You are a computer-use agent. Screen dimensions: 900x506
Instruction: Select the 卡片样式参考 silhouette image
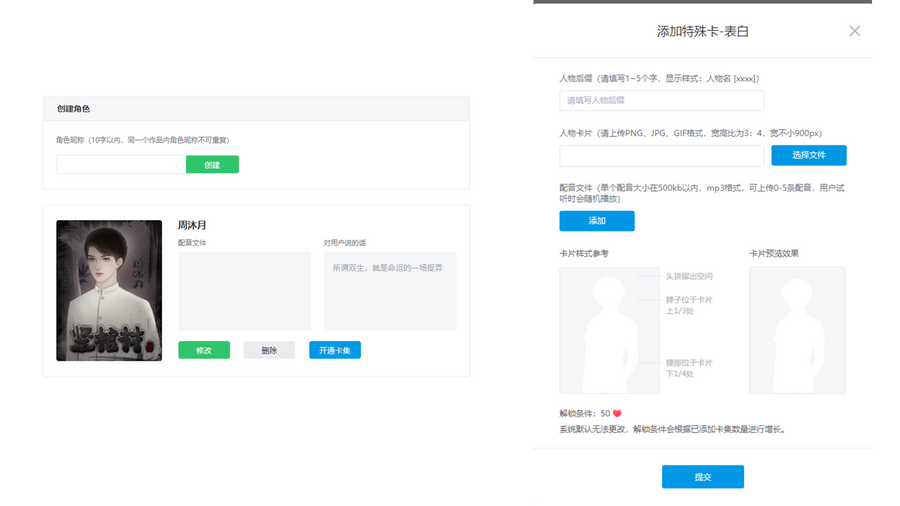[x=595, y=330]
